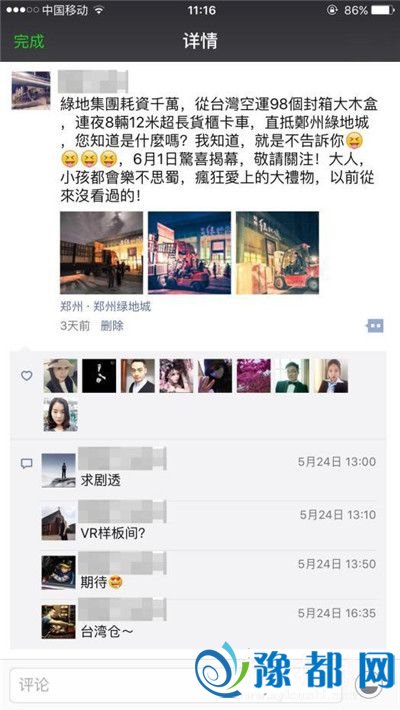Tap the 台湾仓~ comment

click(x=107, y=631)
